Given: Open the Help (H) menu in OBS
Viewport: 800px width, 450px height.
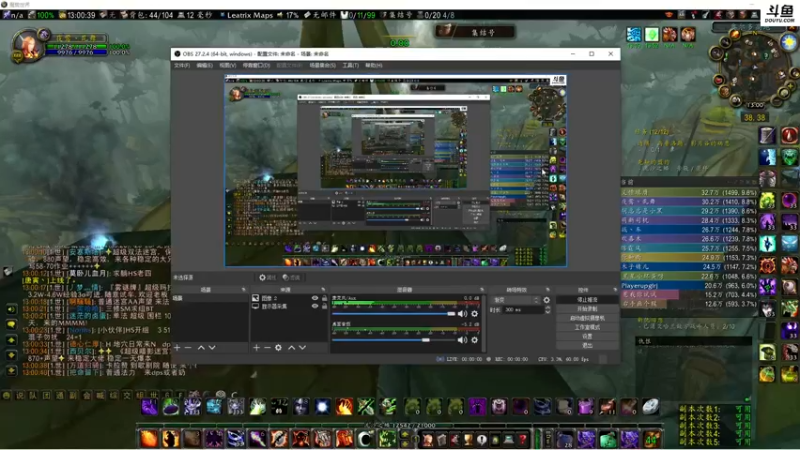Looking at the screenshot, I should pos(373,65).
